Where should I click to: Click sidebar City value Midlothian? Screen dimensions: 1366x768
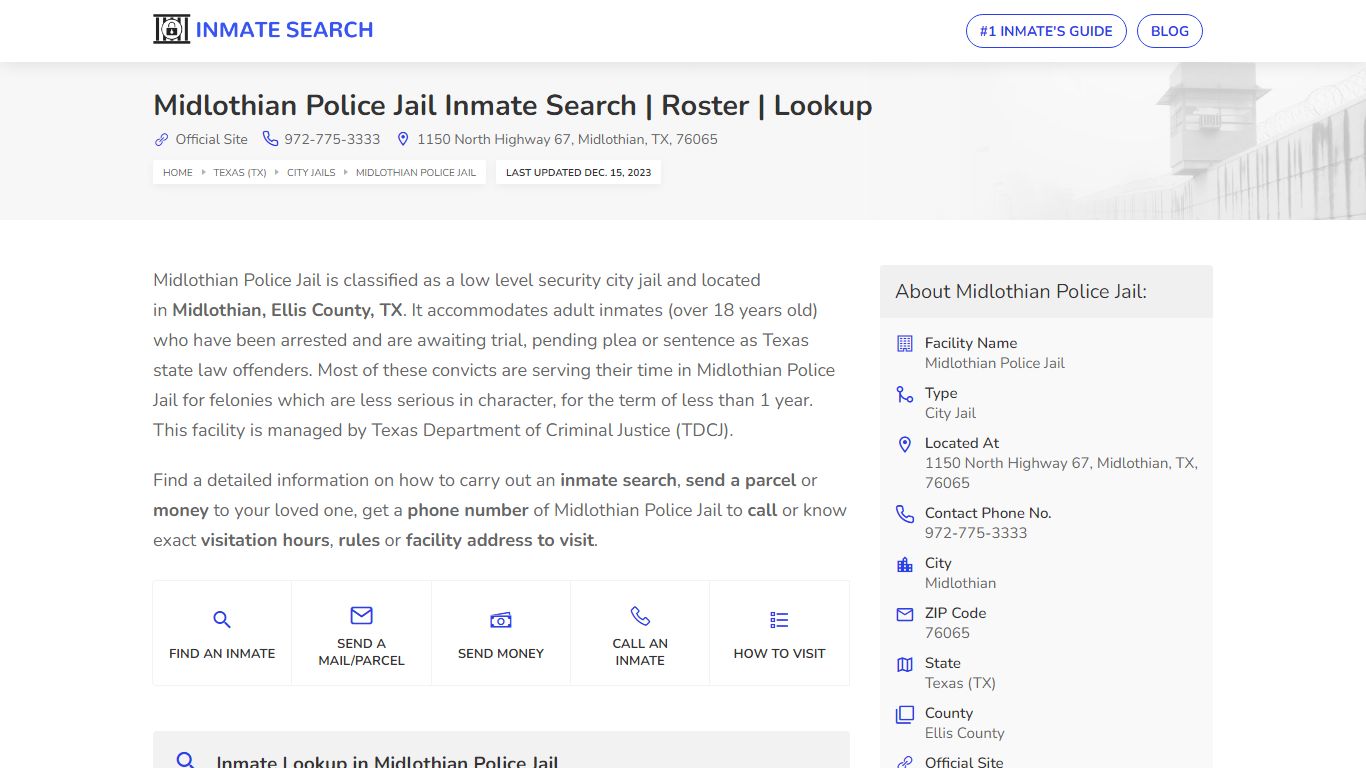click(x=960, y=583)
